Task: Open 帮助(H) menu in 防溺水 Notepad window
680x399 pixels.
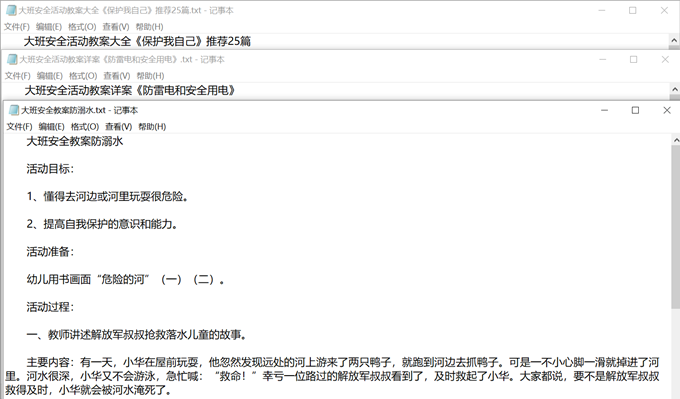Action: (x=152, y=127)
